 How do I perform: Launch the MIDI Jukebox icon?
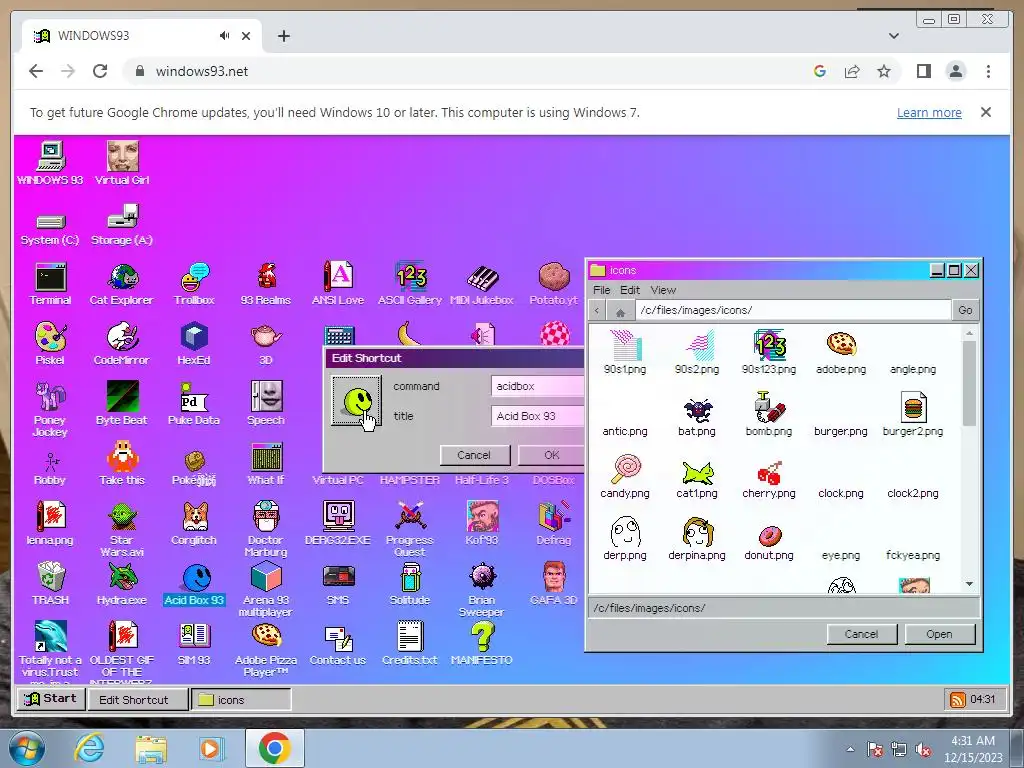pyautogui.click(x=482, y=284)
